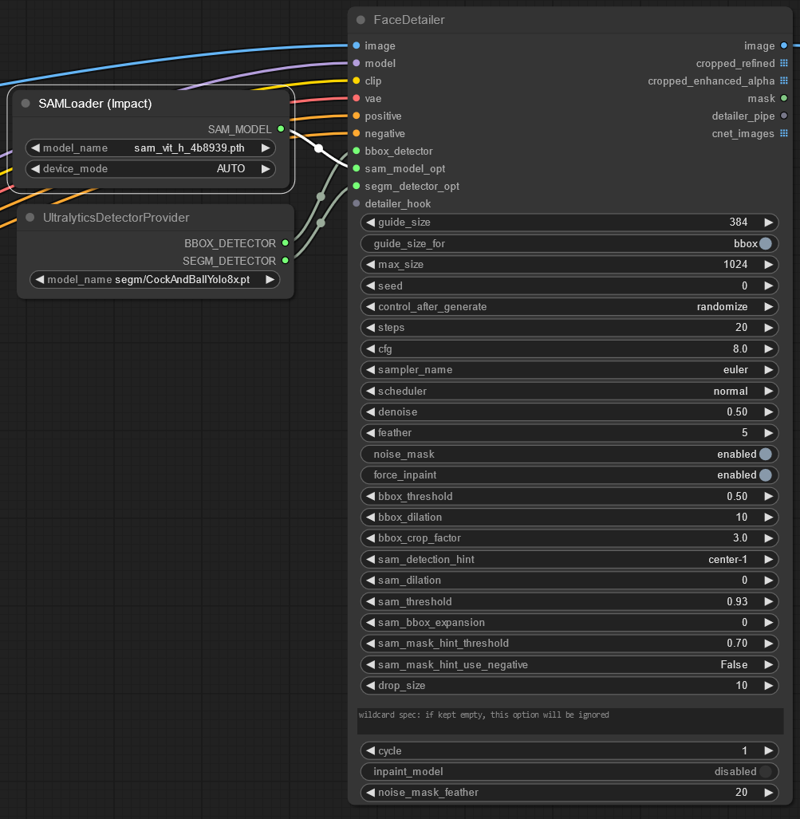Click the clip input port
This screenshot has height=819, width=800.
pyautogui.click(x=356, y=81)
